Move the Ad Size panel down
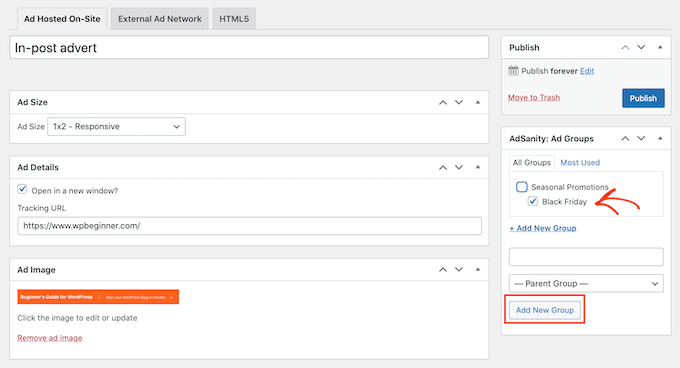The image size is (680, 368). pos(459,102)
